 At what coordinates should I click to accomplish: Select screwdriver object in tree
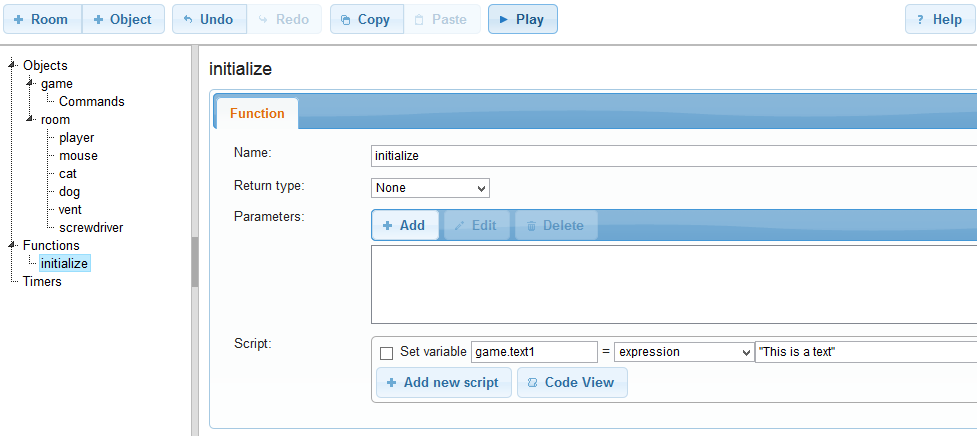point(91,228)
